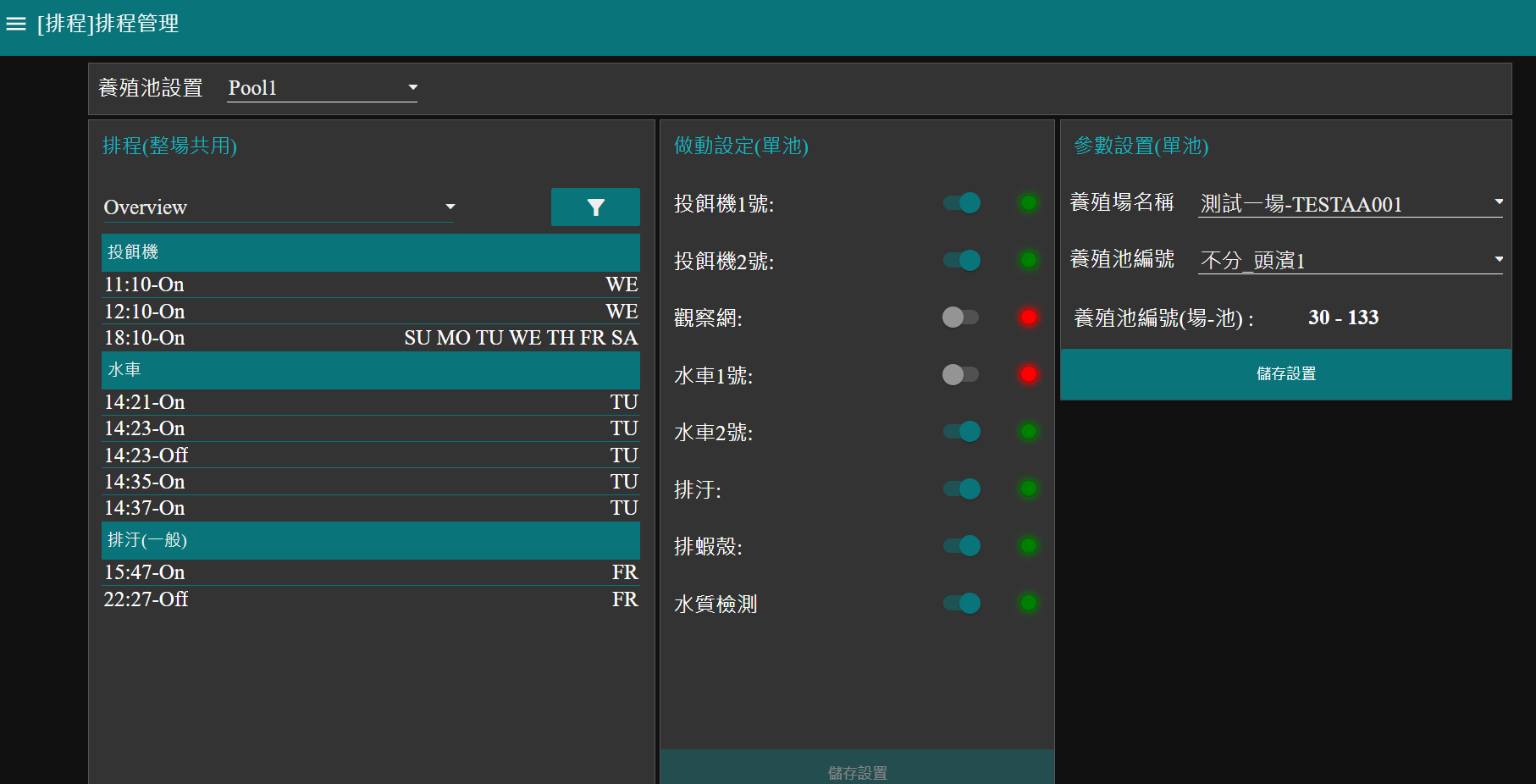Select the 22:27-Off drainage schedule entry
This screenshot has height=784, width=1536.
pos(370,599)
